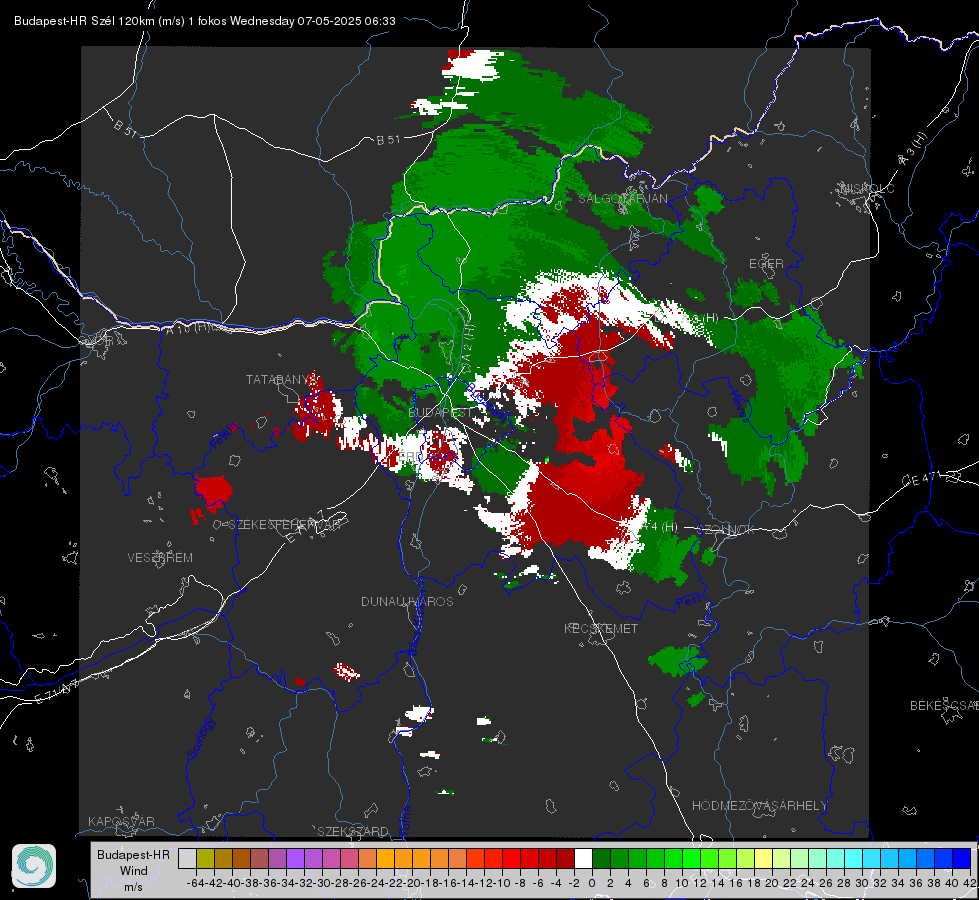Click the 'Somogy' county label
The height and width of the screenshot is (900, 979).
tap(200, 738)
